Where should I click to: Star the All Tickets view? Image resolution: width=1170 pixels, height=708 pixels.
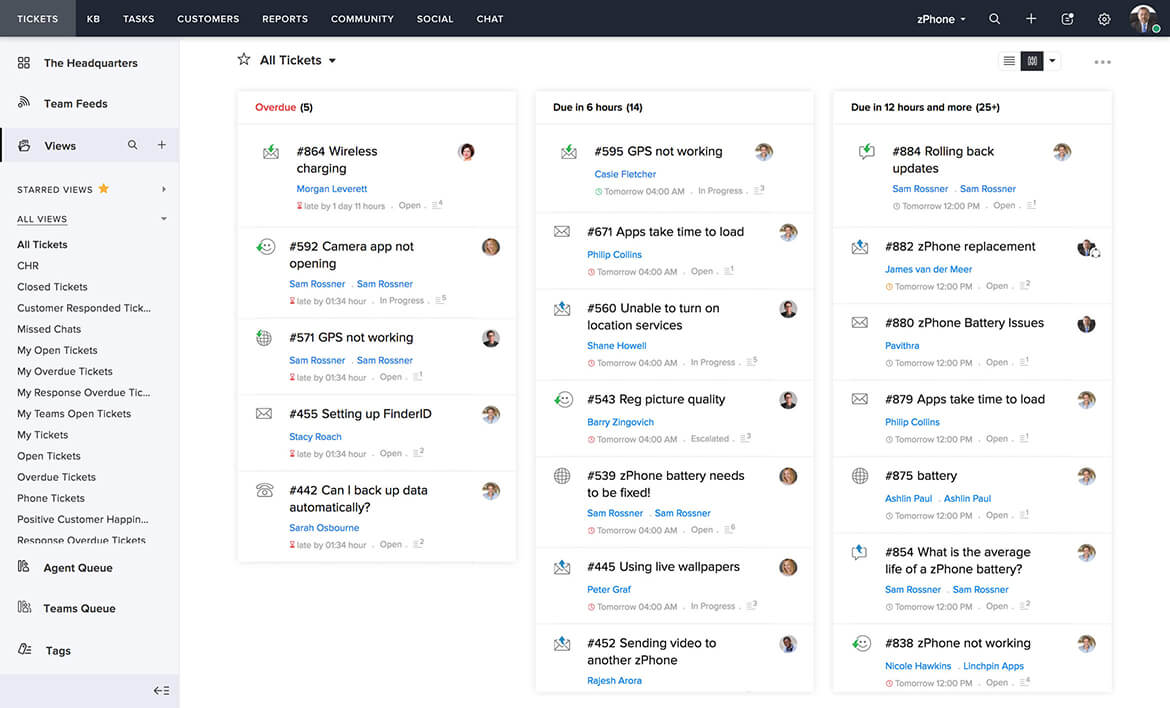243,60
